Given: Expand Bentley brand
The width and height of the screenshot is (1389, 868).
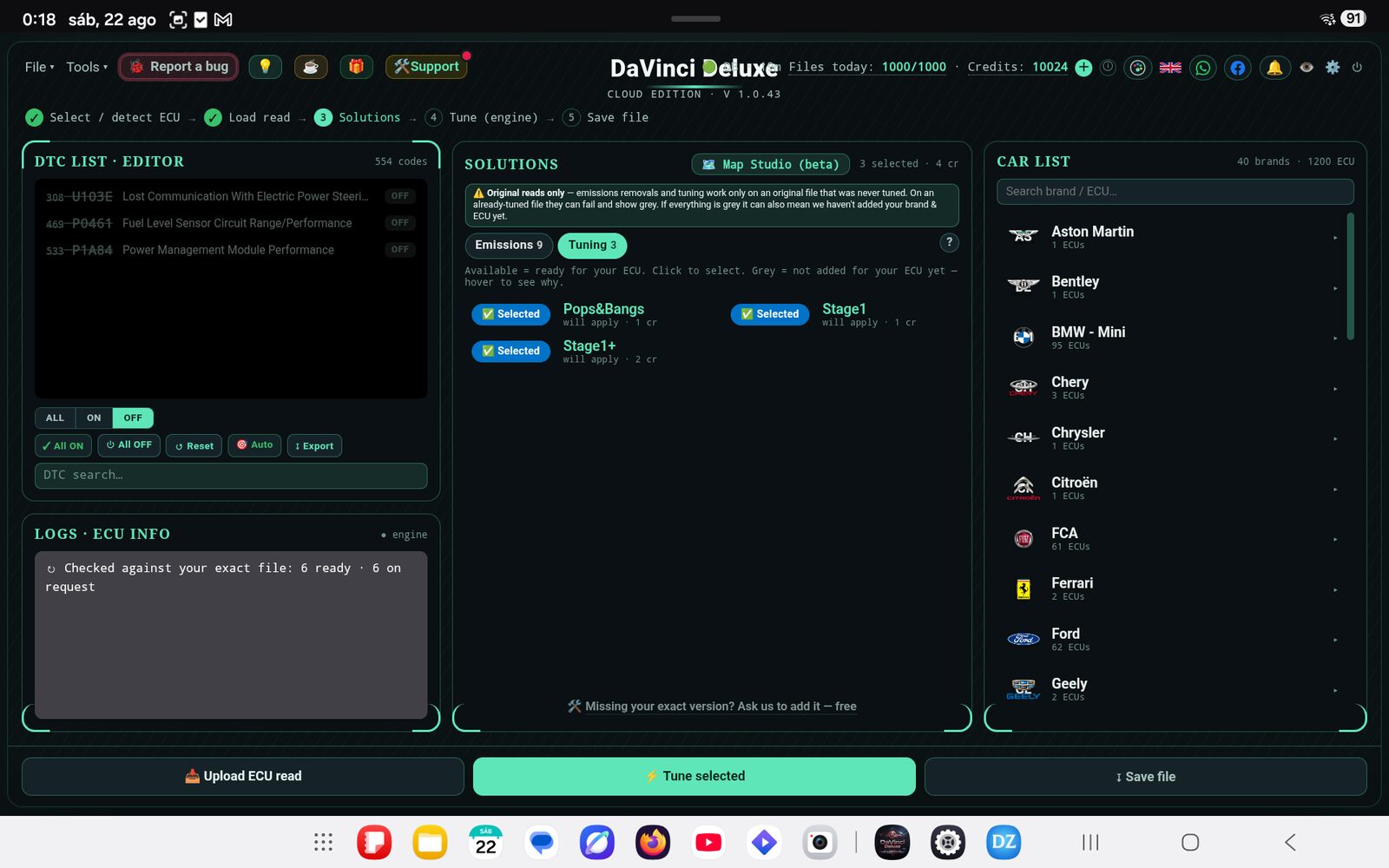Looking at the screenshot, I should (1174, 287).
